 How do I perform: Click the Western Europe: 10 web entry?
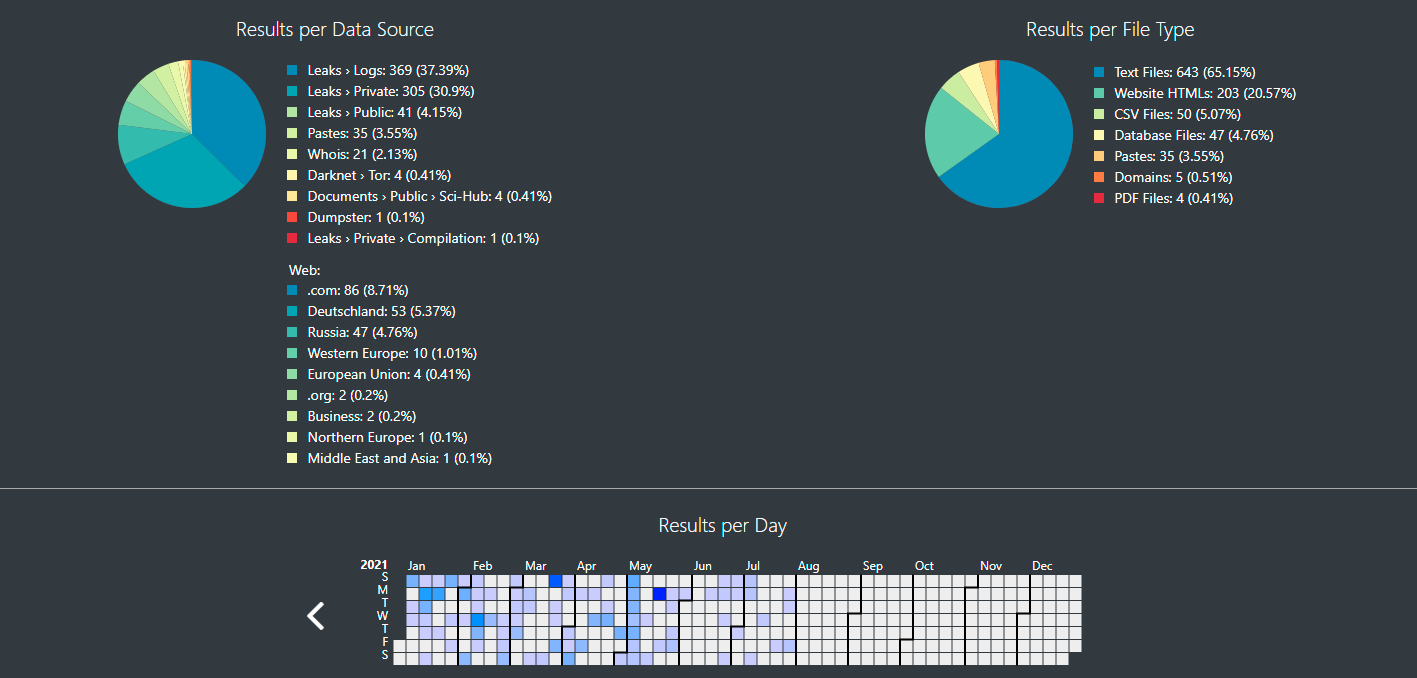(x=392, y=353)
